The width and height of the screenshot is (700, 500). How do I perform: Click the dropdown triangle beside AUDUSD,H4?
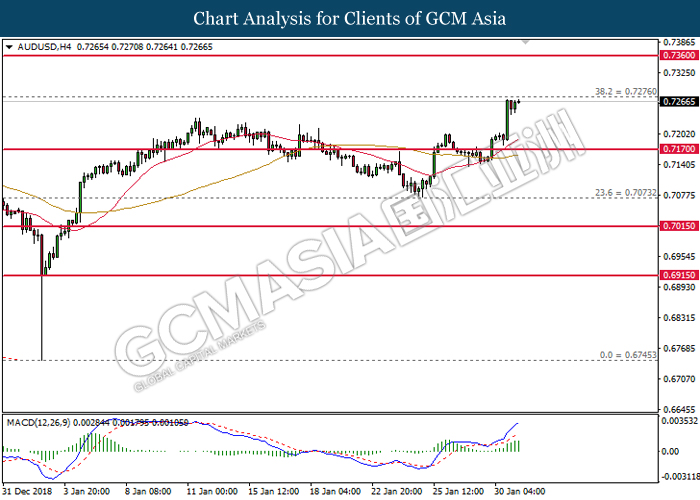click(9, 47)
